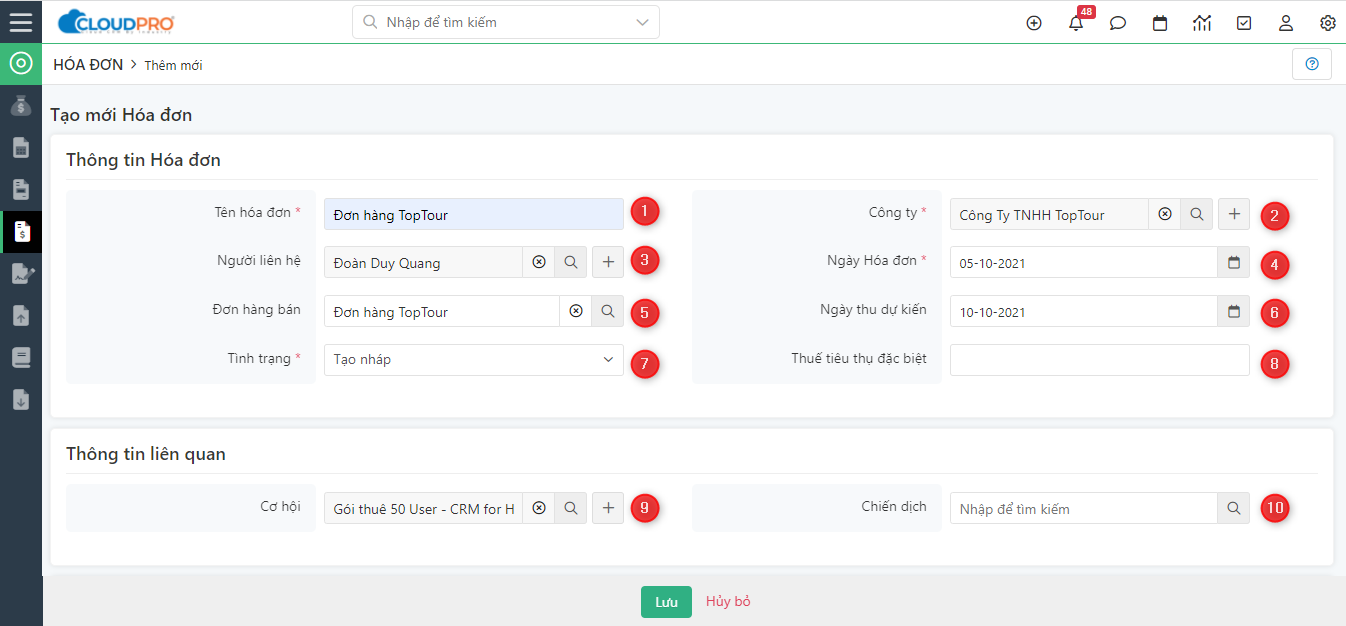Click the quick create plus icon

[x=1034, y=23]
